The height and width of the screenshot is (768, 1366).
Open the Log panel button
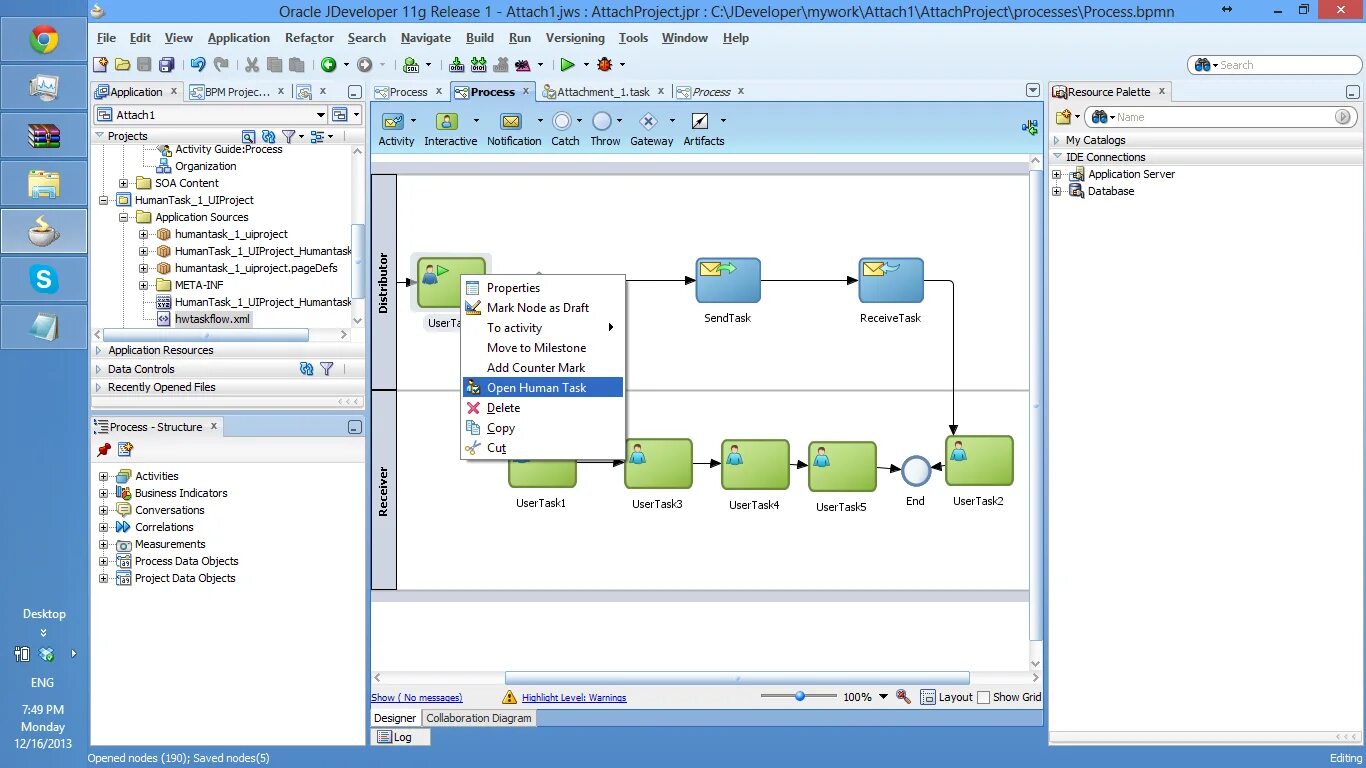401,737
